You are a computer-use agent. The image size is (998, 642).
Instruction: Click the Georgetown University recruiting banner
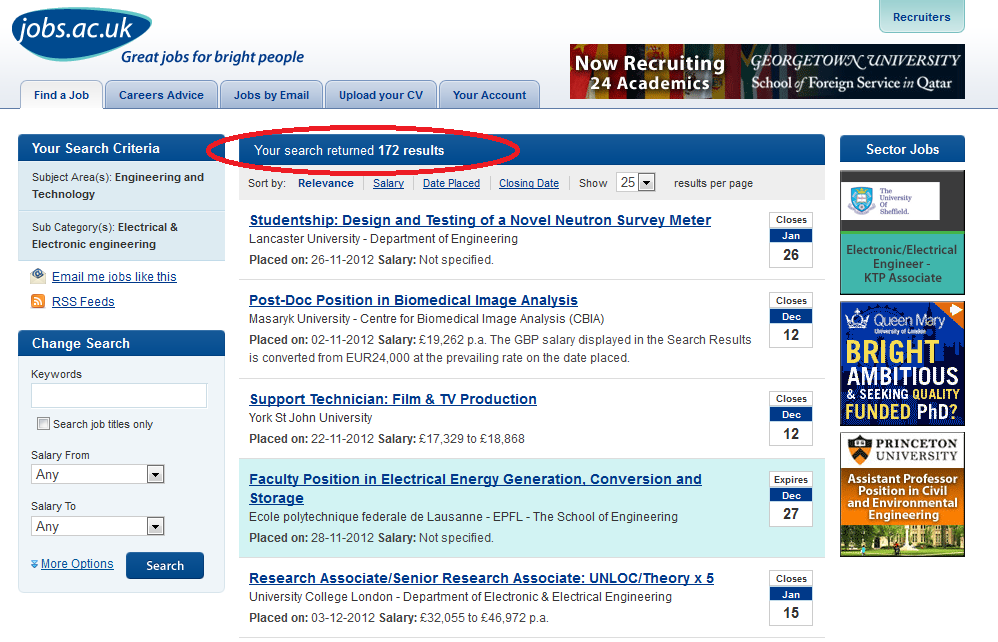tap(767, 71)
